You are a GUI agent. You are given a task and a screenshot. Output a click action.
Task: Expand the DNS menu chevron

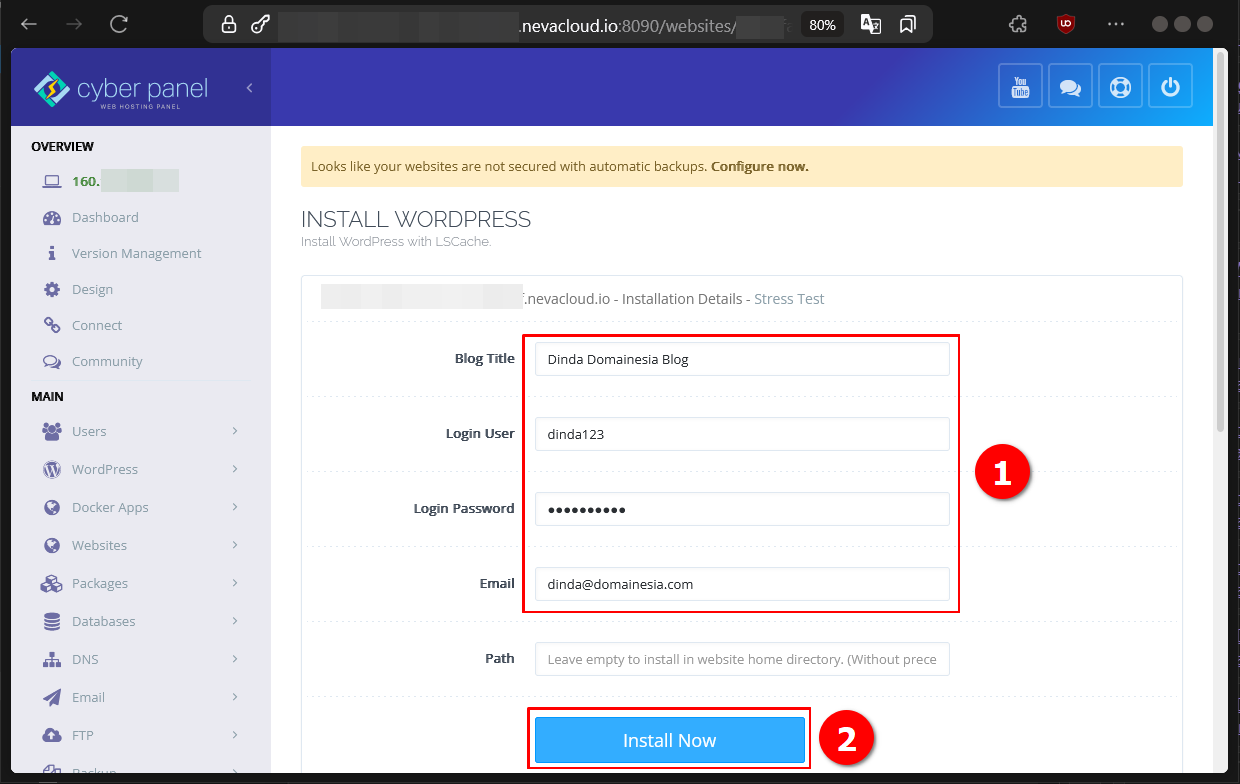pos(235,659)
